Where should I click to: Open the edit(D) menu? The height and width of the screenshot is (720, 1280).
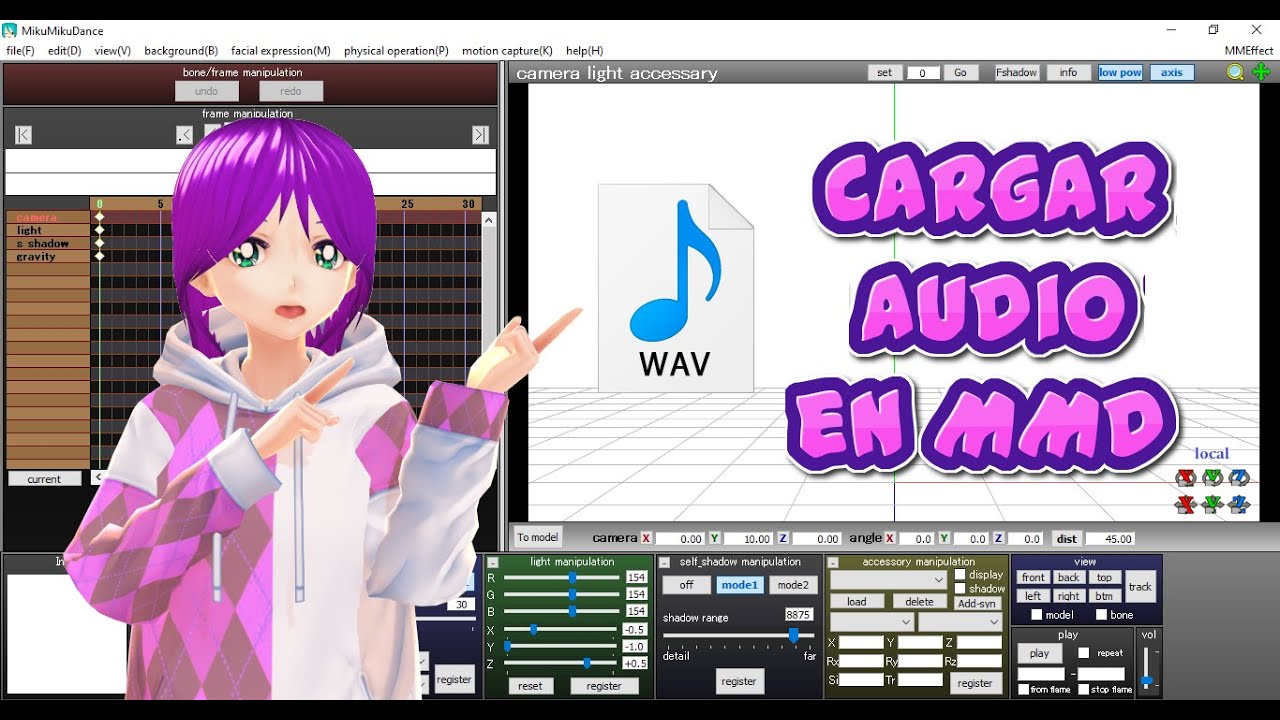pos(64,50)
